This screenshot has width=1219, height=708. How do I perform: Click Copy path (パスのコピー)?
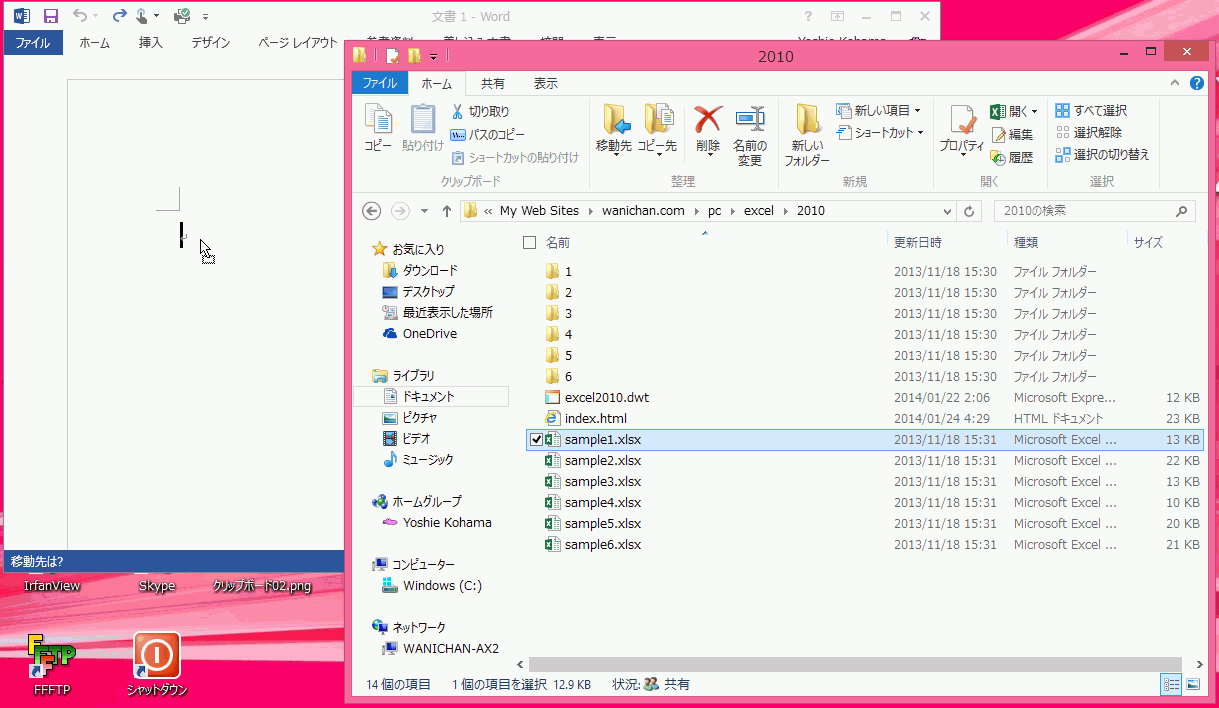pos(487,135)
